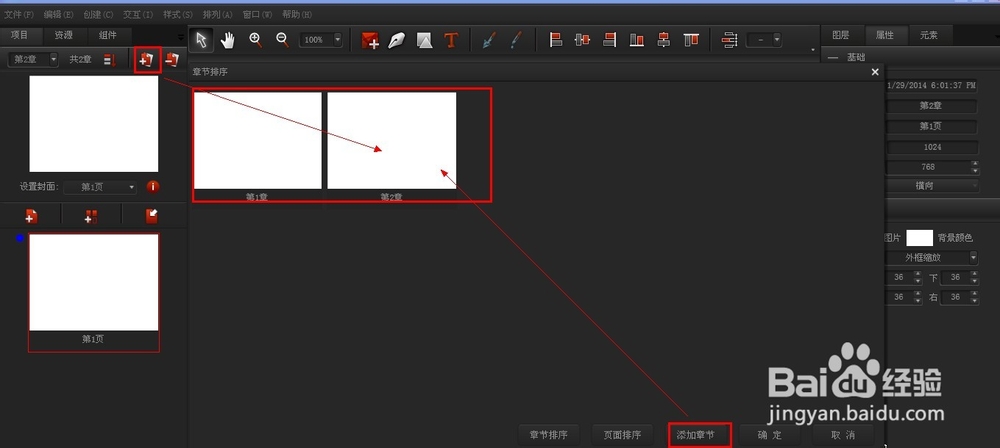Open the 交互(I) menu
Viewport: 1000px width, 448px height.
[x=138, y=14]
